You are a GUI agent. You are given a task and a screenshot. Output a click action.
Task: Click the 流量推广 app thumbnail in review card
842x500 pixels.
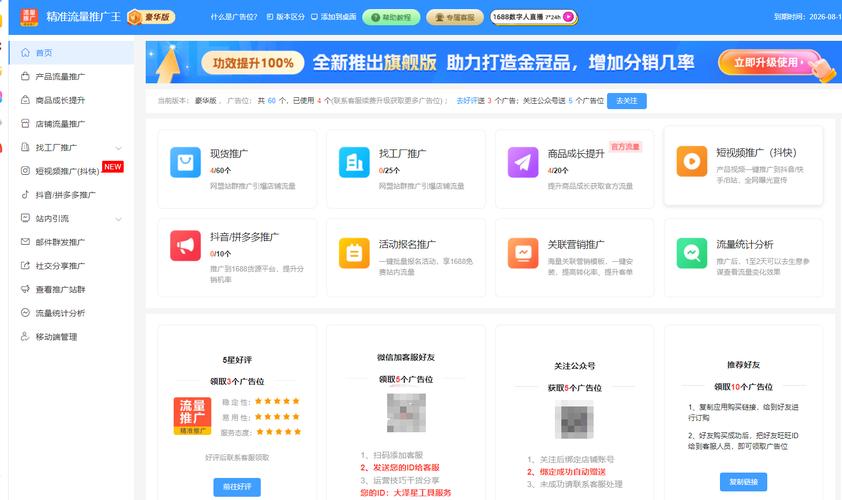tap(192, 416)
